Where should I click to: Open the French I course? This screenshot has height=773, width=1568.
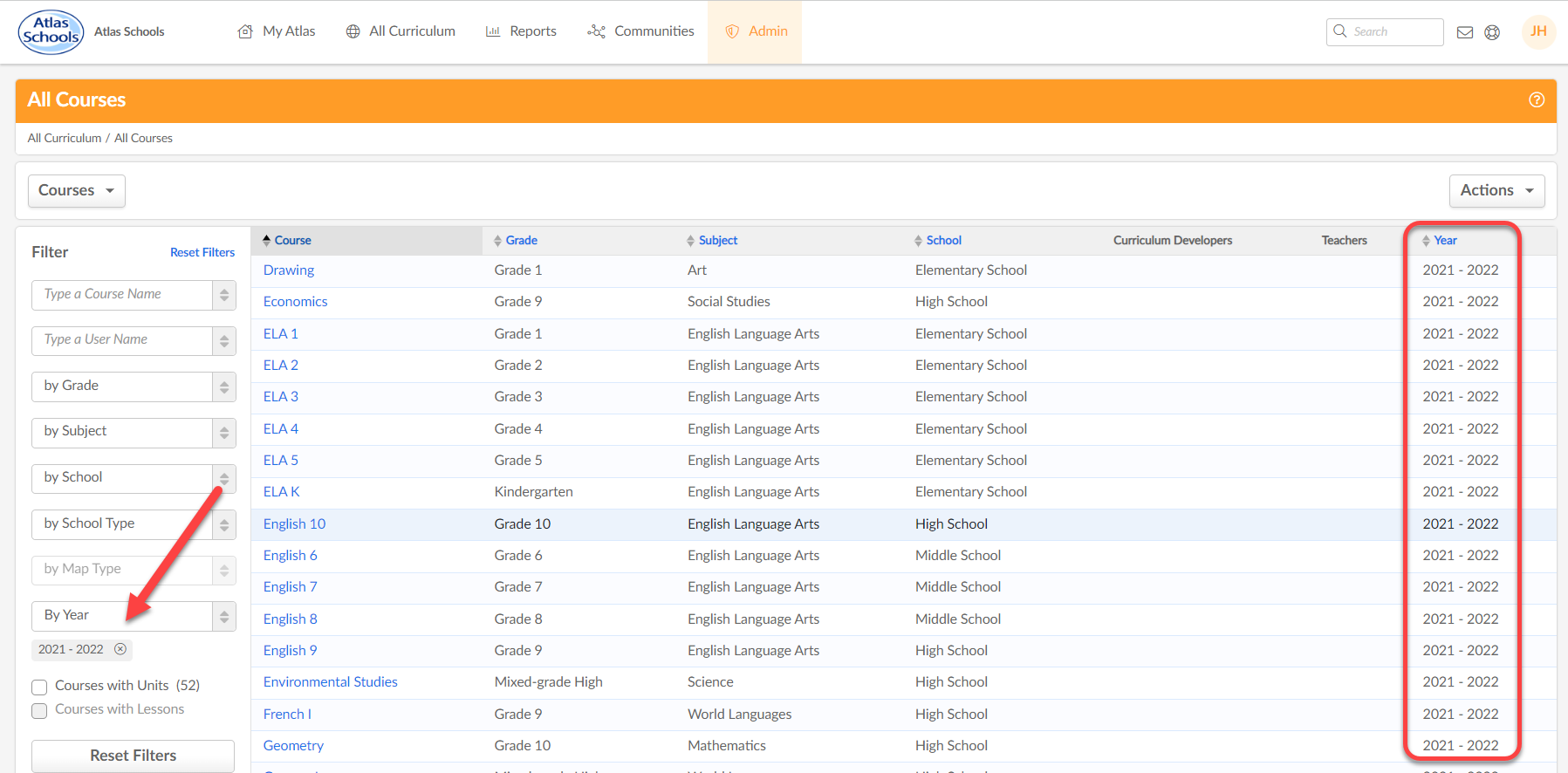(x=287, y=715)
